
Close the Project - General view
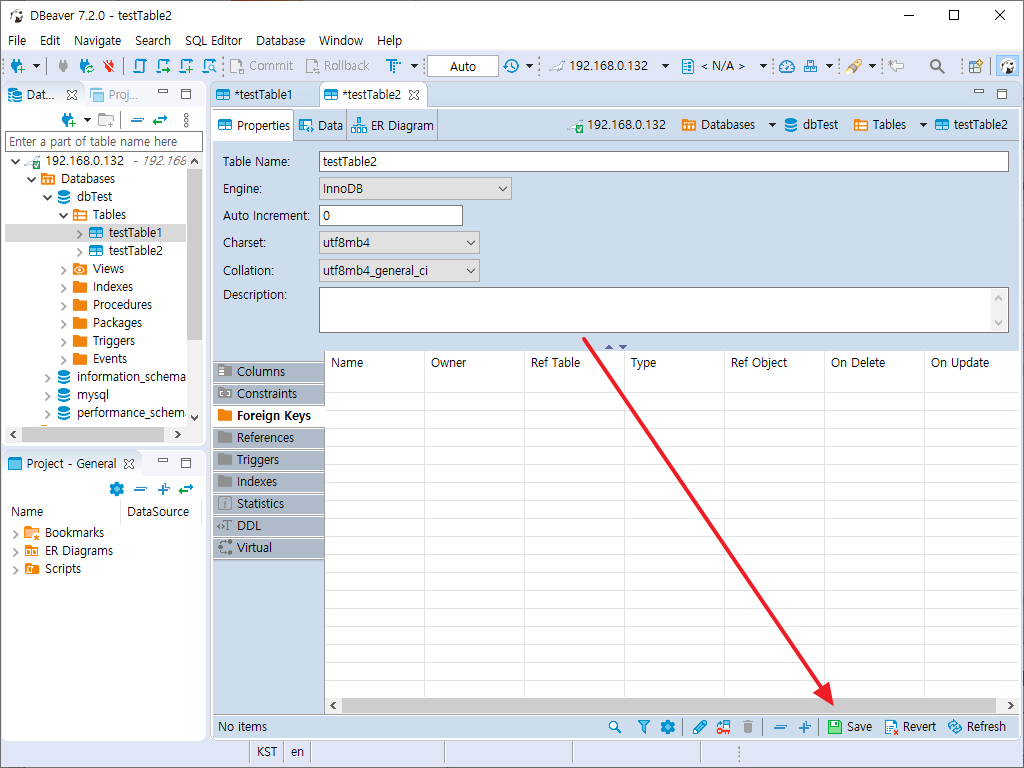point(129,464)
